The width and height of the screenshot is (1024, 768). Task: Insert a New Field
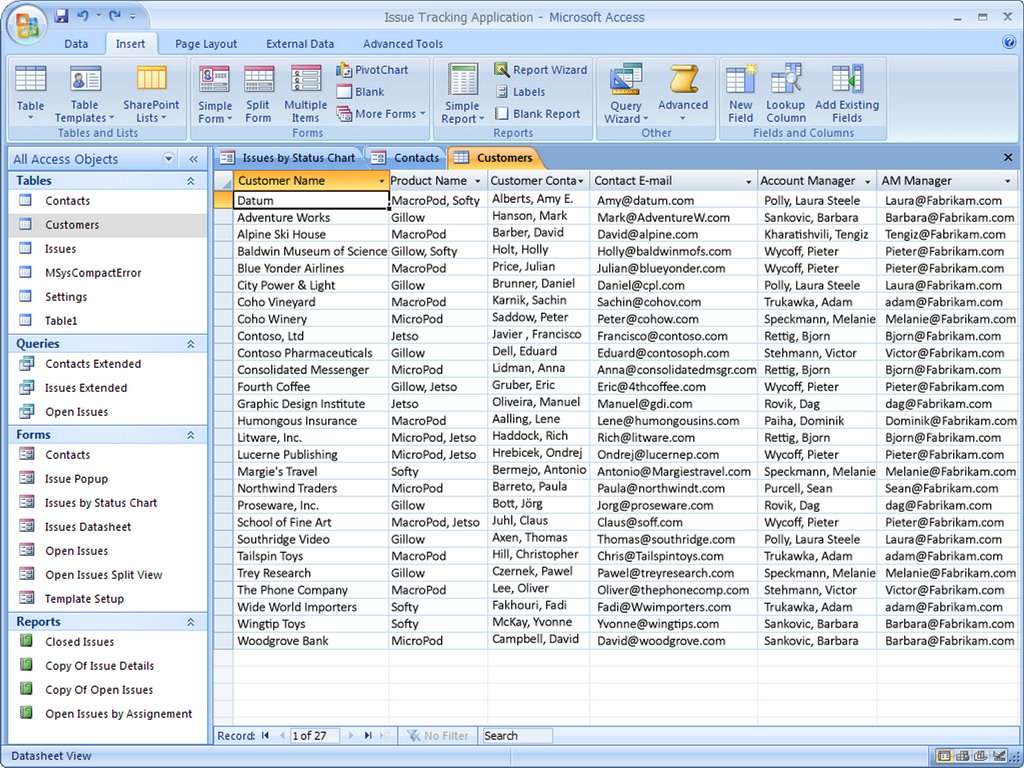pyautogui.click(x=740, y=90)
